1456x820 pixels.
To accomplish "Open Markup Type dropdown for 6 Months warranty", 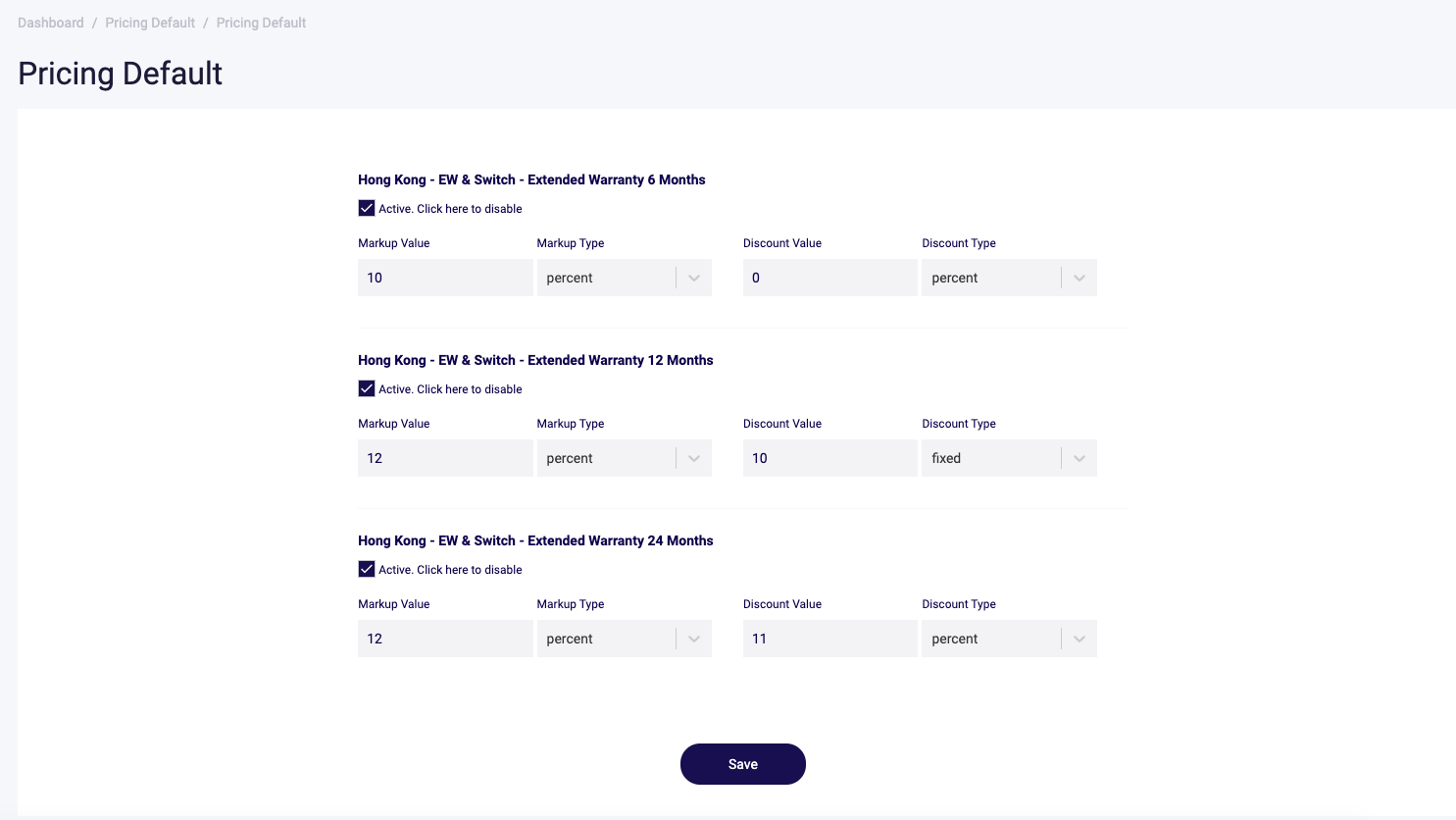I will 625,278.
